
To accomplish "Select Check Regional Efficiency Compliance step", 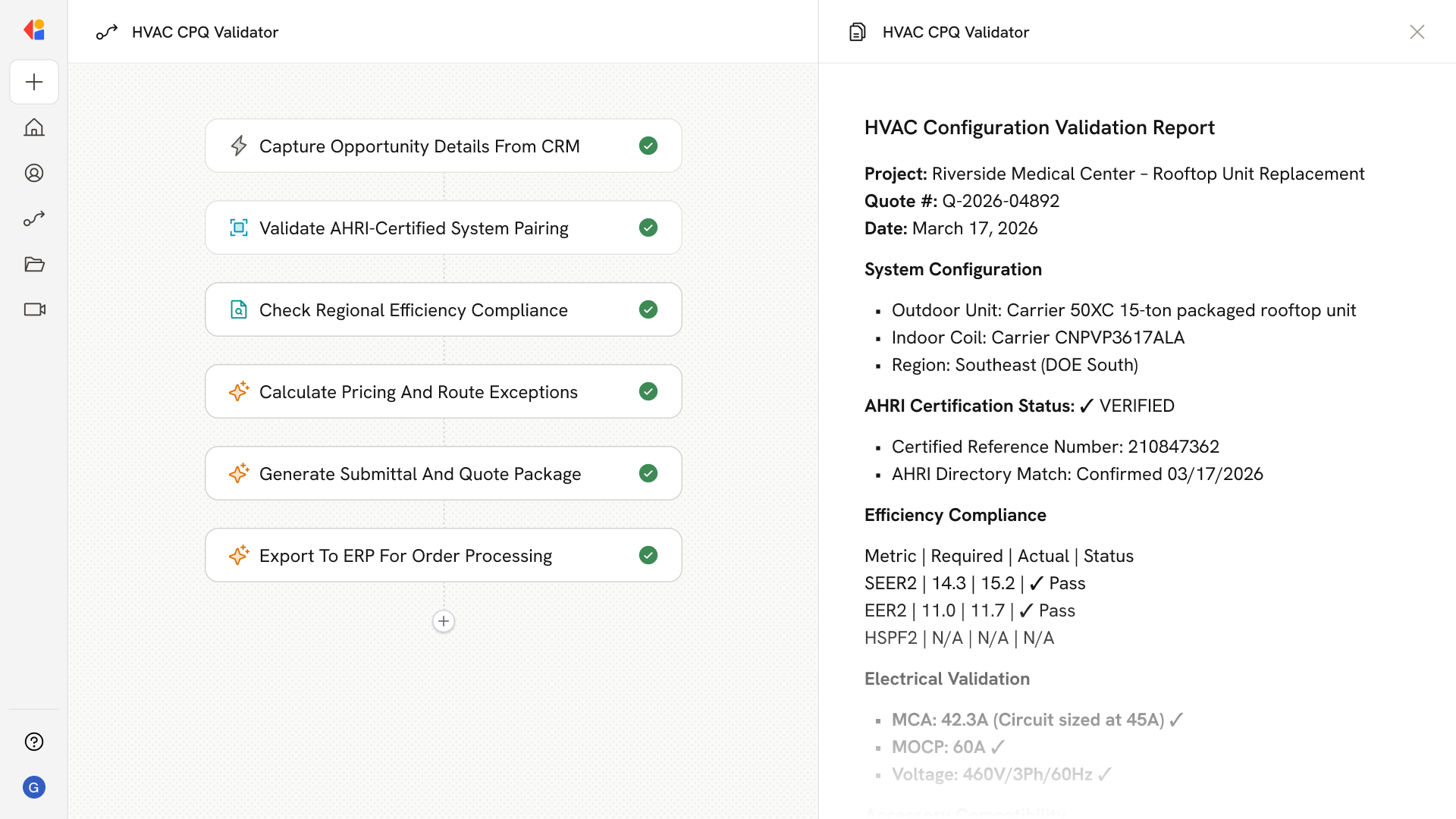I will pos(413,310).
